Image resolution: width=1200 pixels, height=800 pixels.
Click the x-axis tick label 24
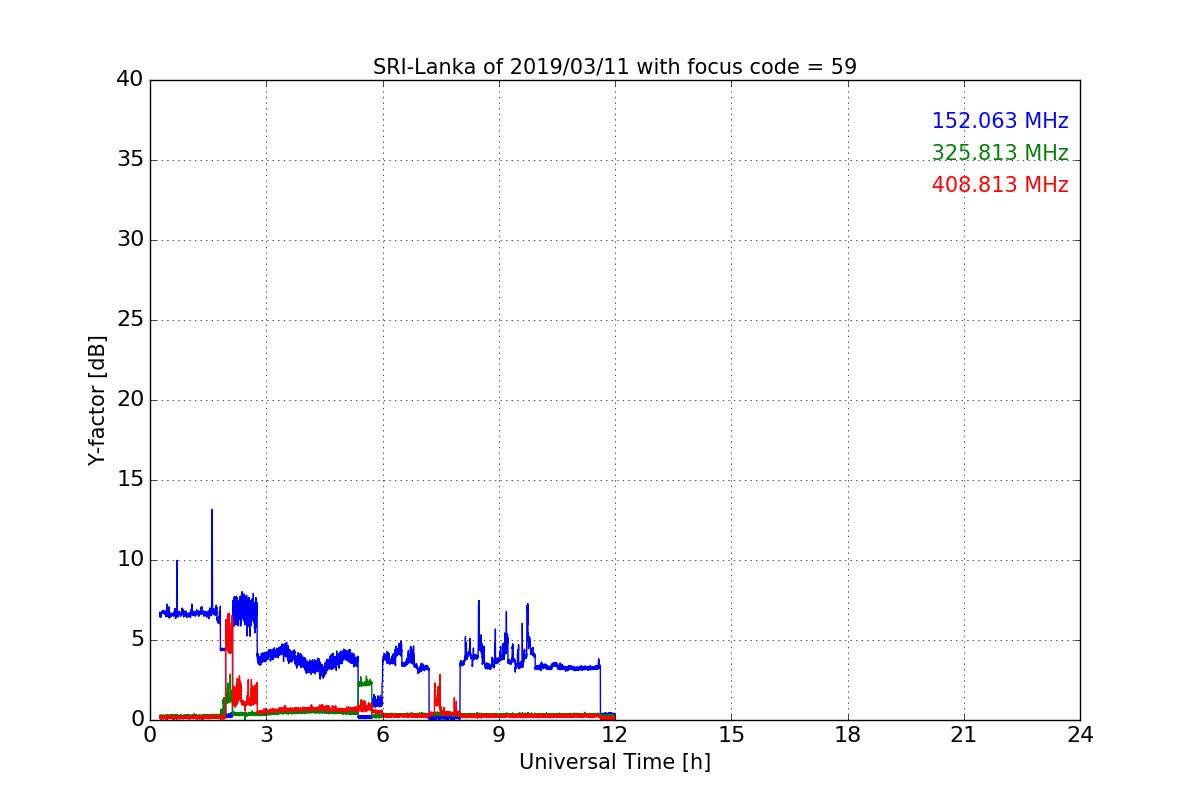pyautogui.click(x=1080, y=734)
